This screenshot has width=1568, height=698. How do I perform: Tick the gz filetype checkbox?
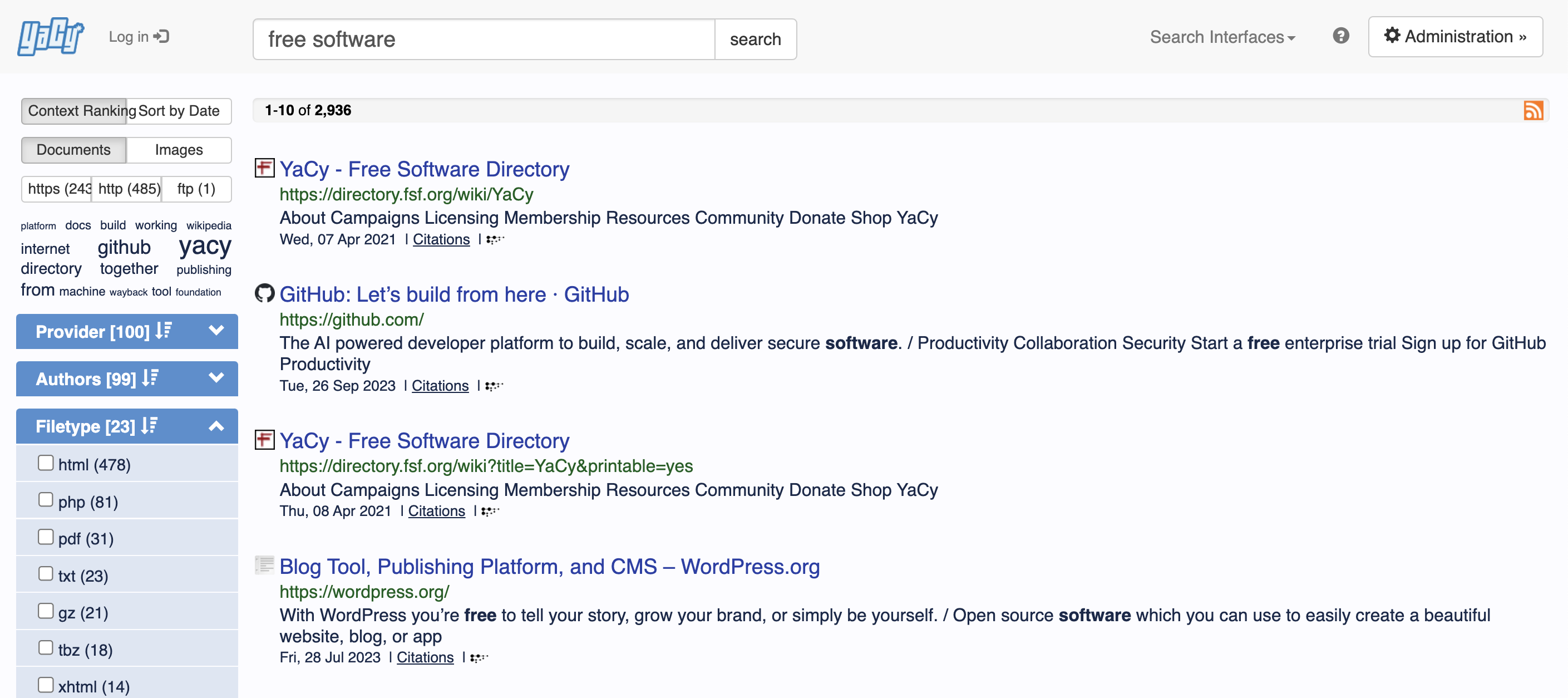click(46, 611)
